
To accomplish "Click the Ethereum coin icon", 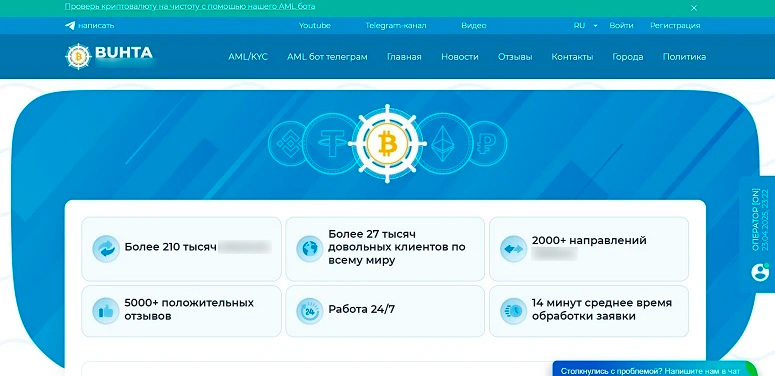I will pyautogui.click(x=444, y=143).
